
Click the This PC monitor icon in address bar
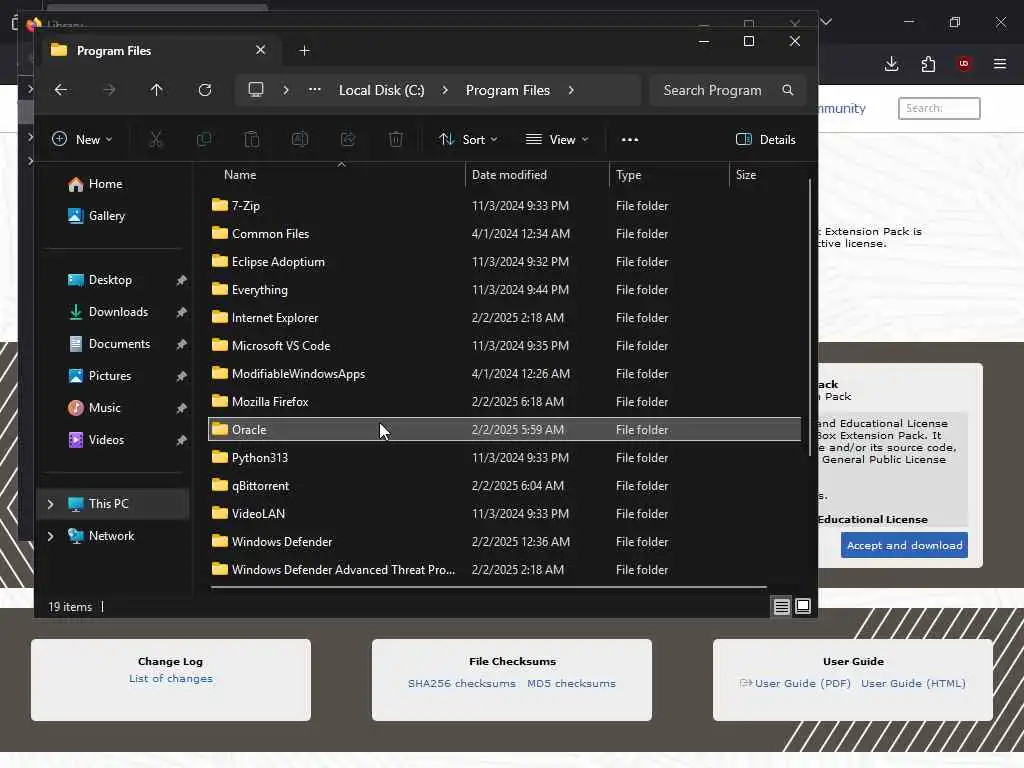(256, 89)
